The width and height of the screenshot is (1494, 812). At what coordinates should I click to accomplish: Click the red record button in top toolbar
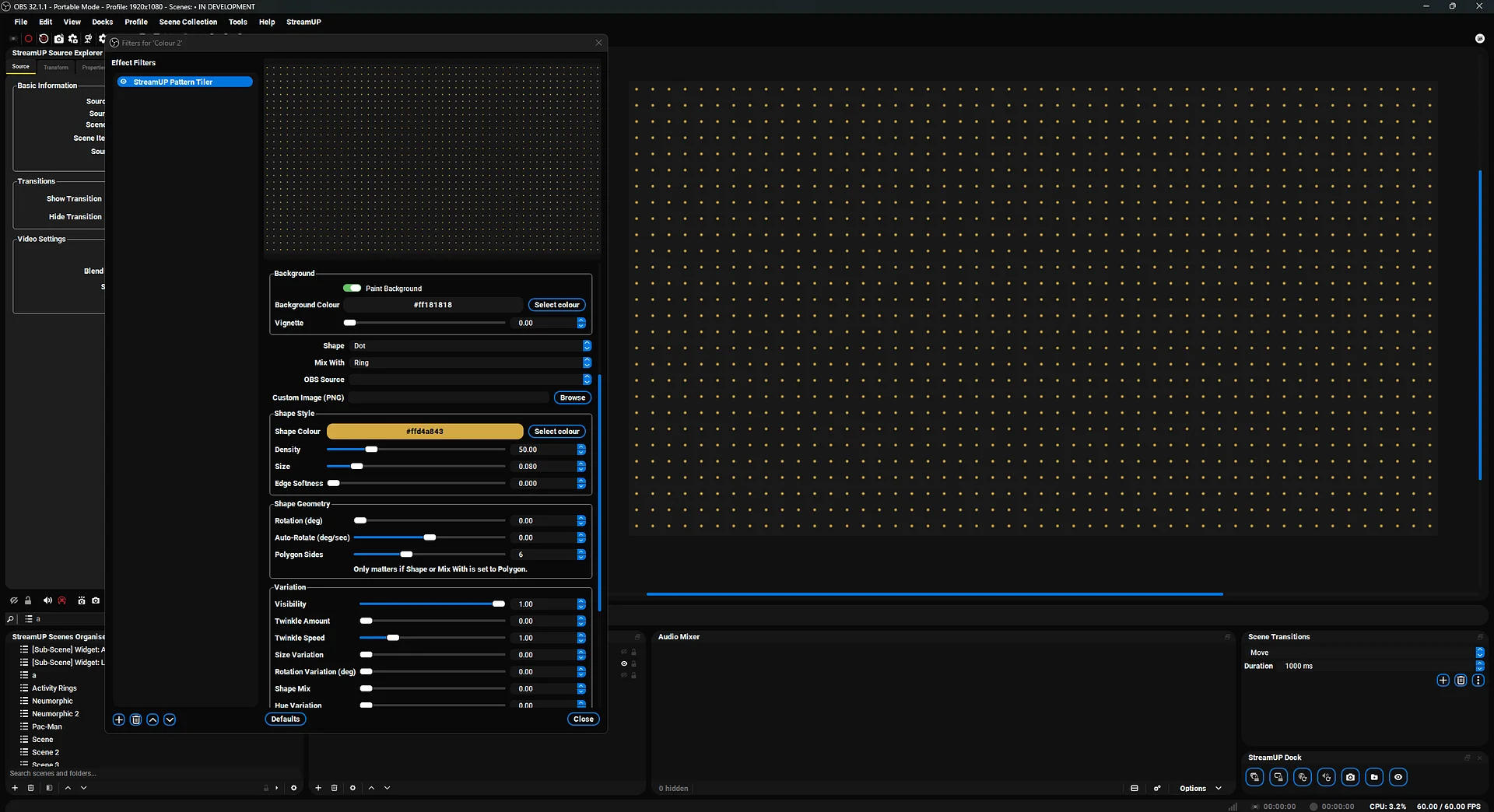pyautogui.click(x=29, y=38)
